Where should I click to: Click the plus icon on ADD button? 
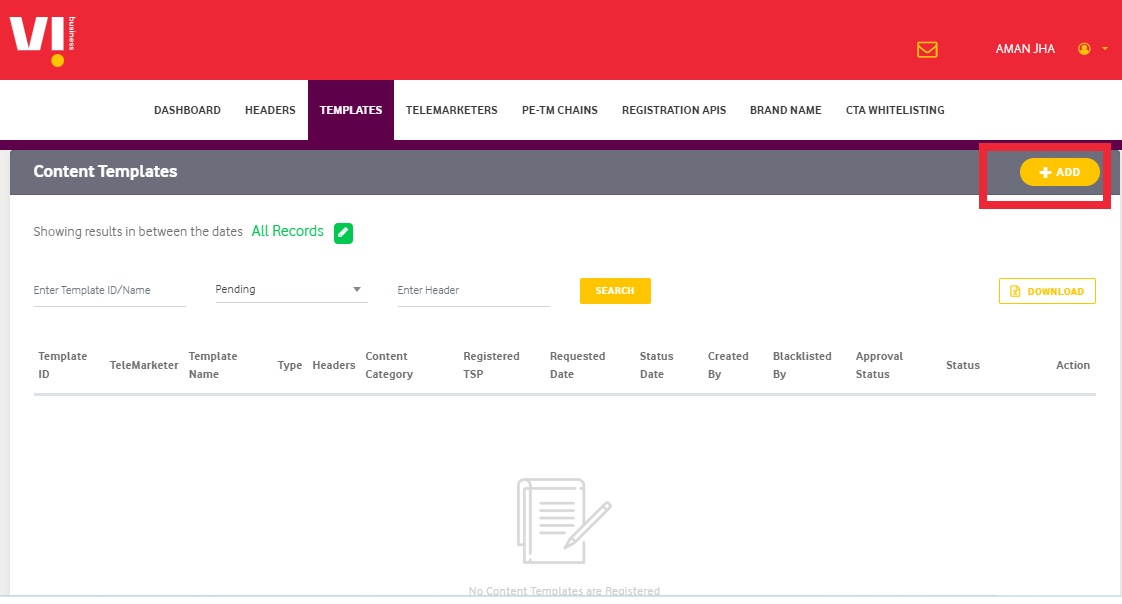[1046, 172]
